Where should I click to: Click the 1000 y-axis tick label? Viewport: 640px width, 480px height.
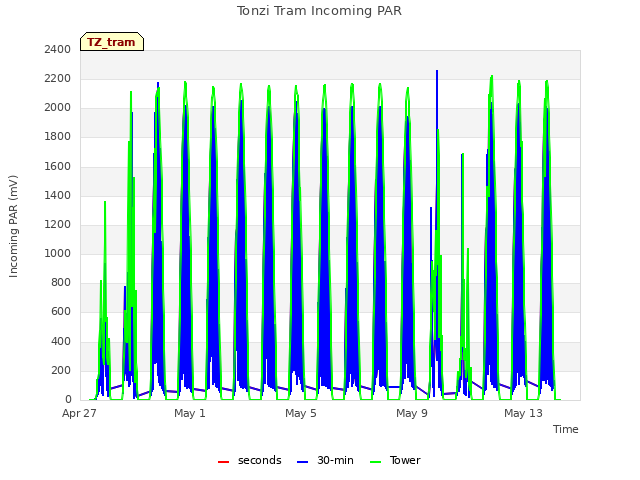[x=58, y=253]
